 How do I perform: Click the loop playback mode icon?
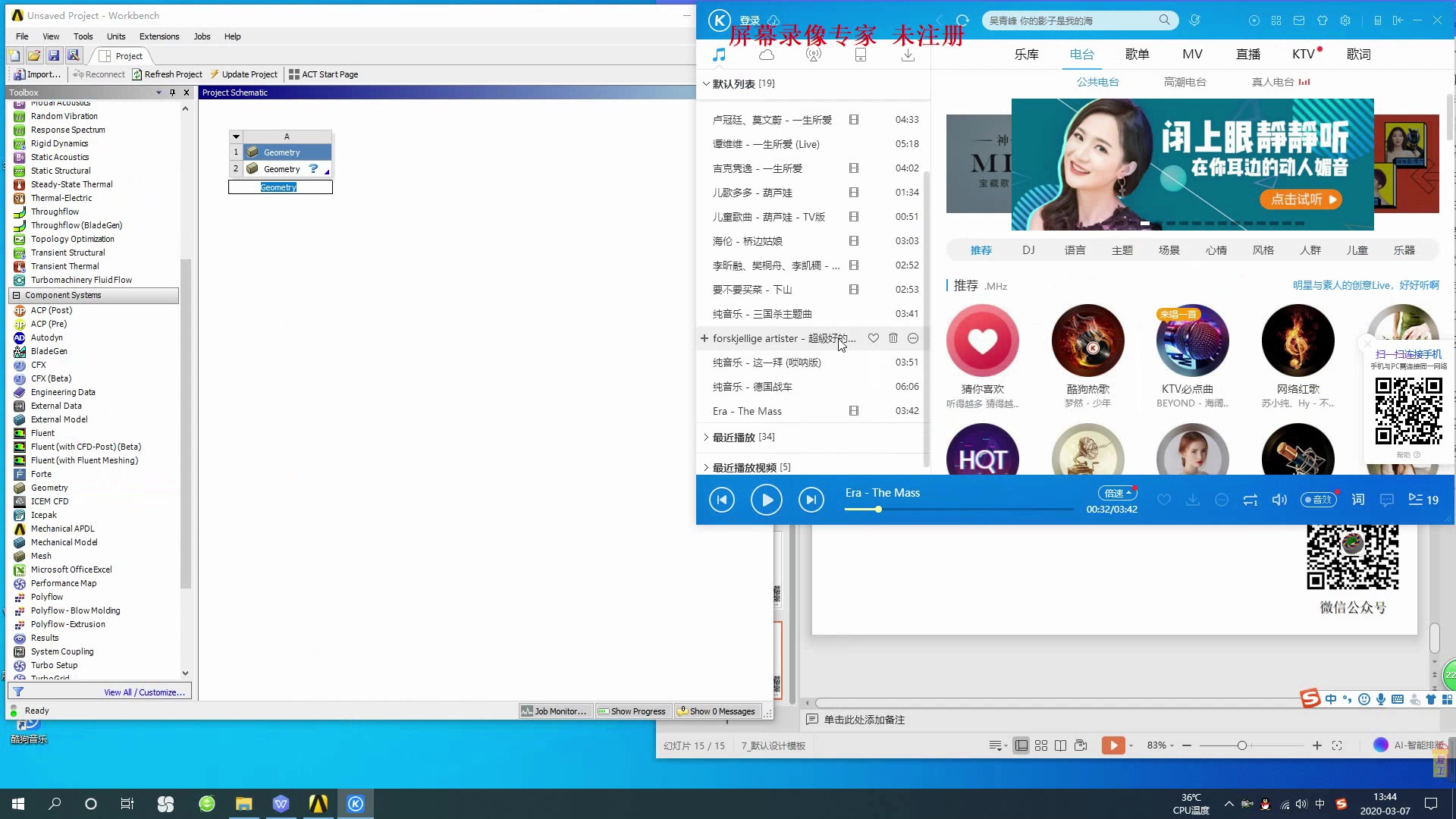[x=1250, y=500]
